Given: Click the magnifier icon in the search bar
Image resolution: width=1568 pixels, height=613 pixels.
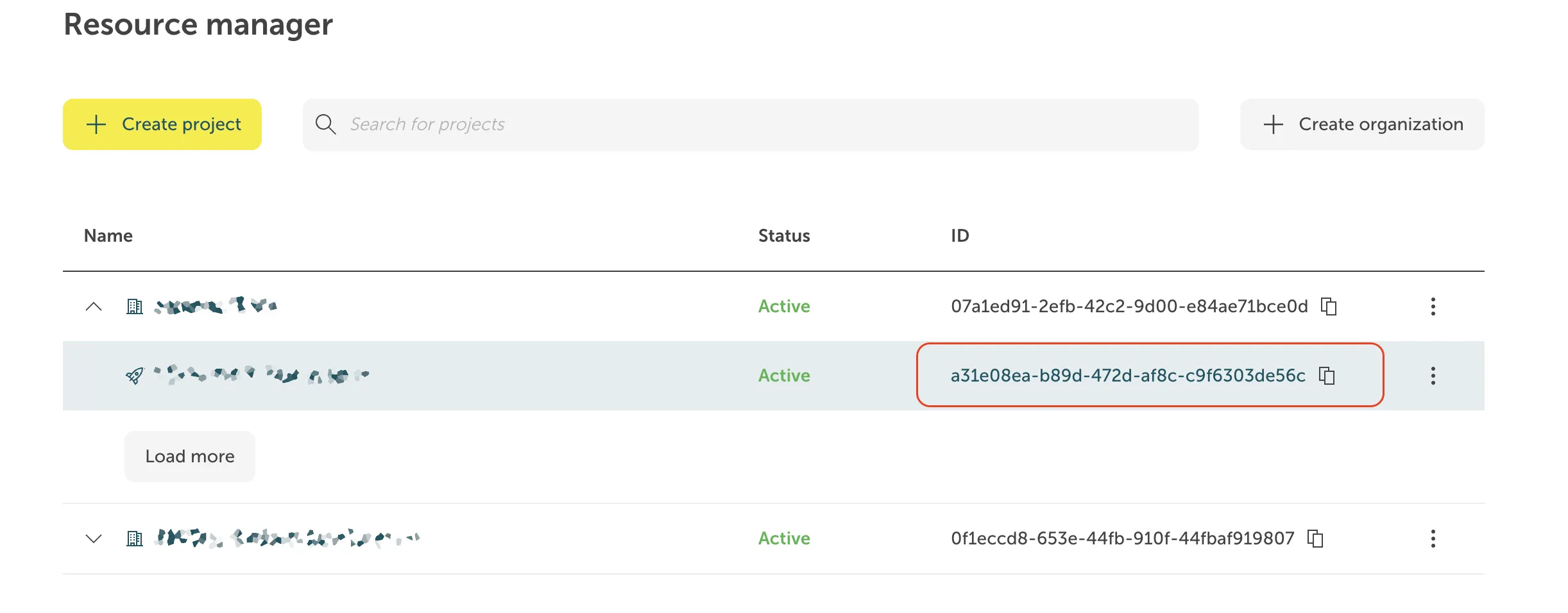Looking at the screenshot, I should [326, 124].
